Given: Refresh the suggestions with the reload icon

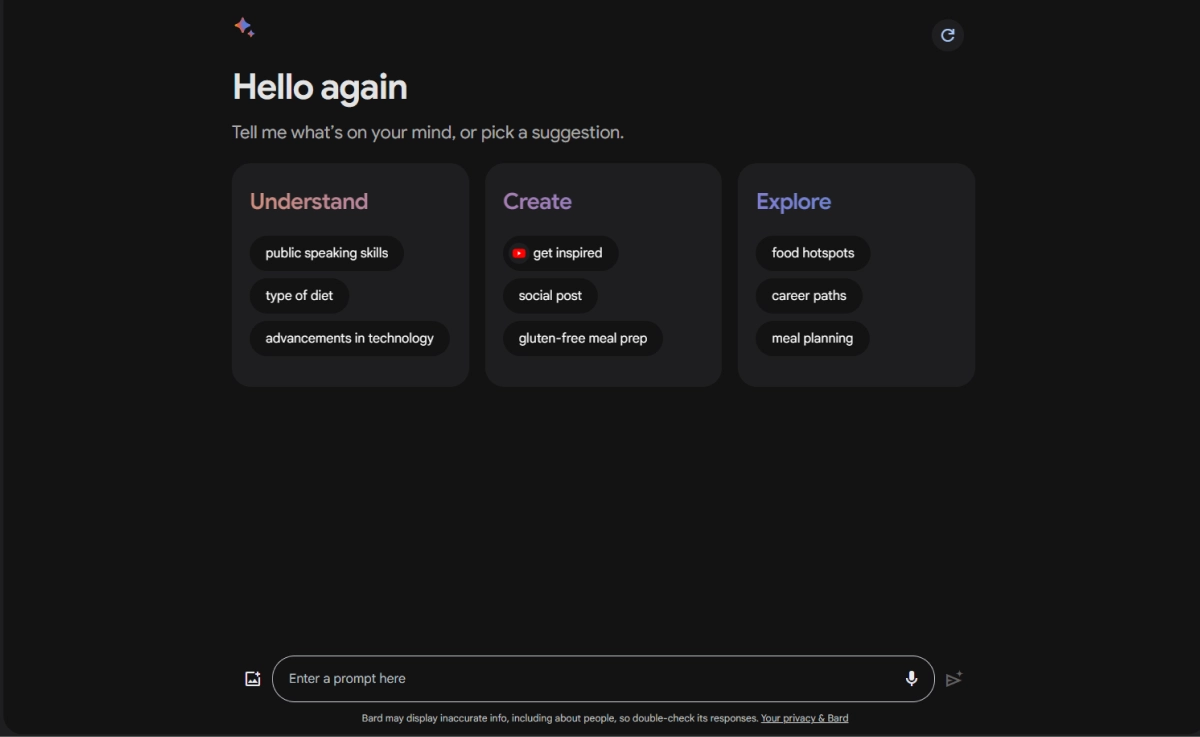Looking at the screenshot, I should tap(948, 35).
